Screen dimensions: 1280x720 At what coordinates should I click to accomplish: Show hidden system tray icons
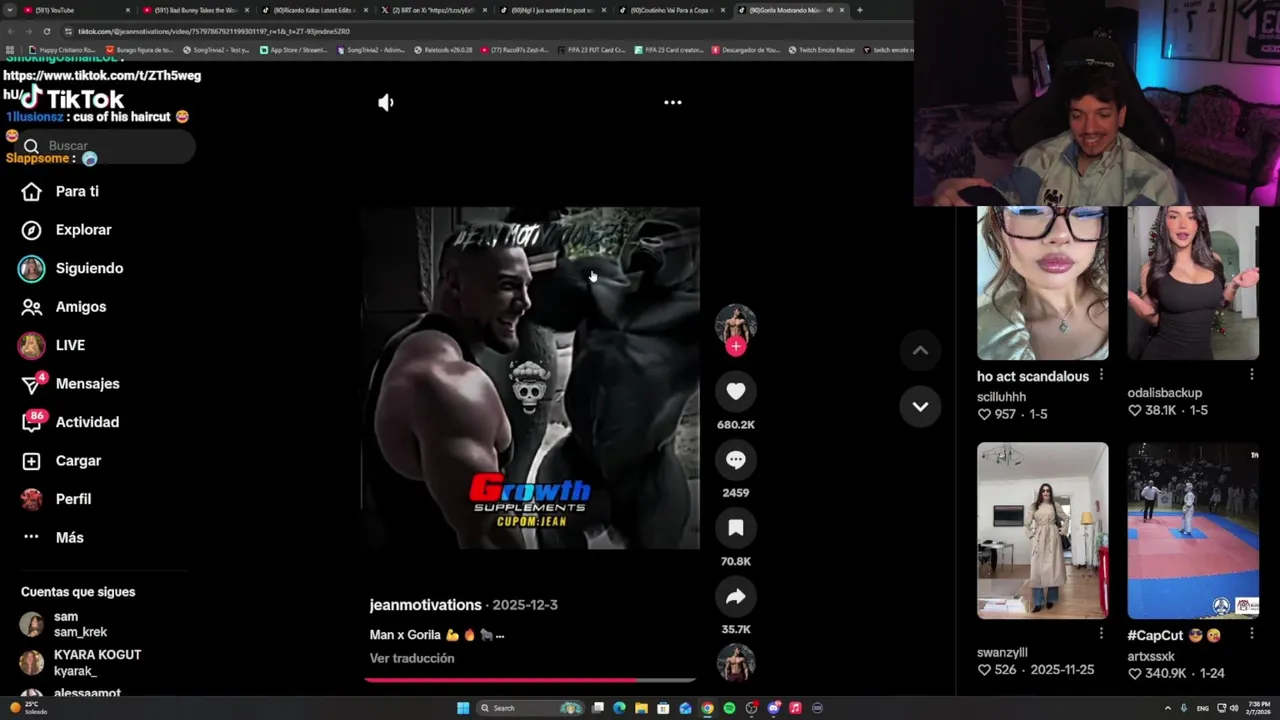pos(1167,708)
